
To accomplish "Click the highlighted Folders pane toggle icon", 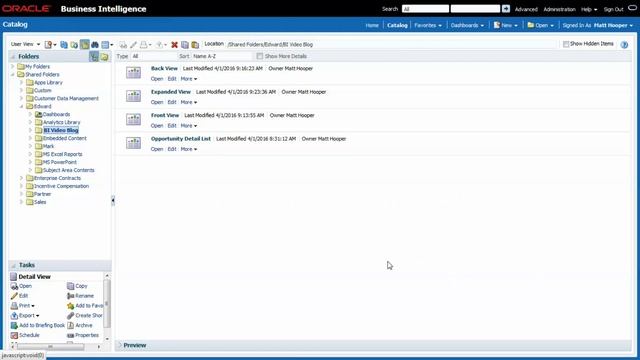I will 84,44.
